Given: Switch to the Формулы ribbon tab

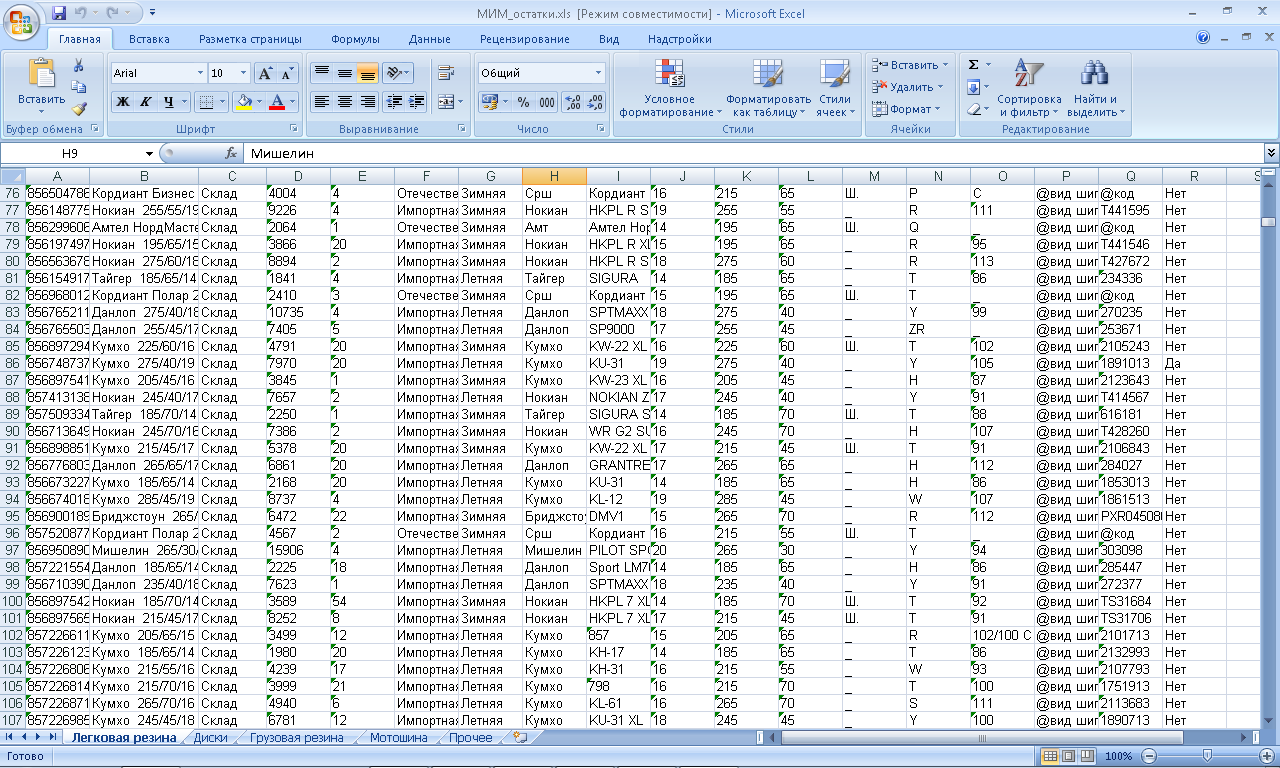Looking at the screenshot, I should pos(355,39).
